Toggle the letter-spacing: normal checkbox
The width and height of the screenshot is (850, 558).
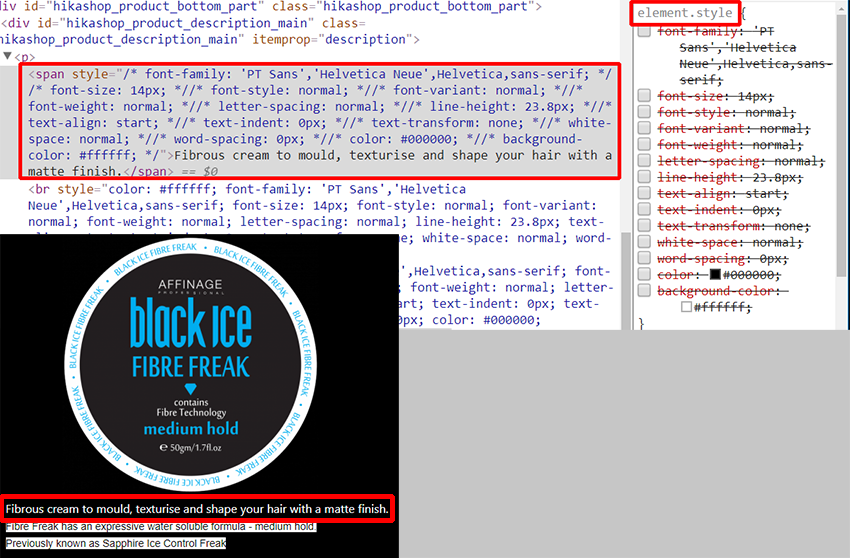point(644,161)
